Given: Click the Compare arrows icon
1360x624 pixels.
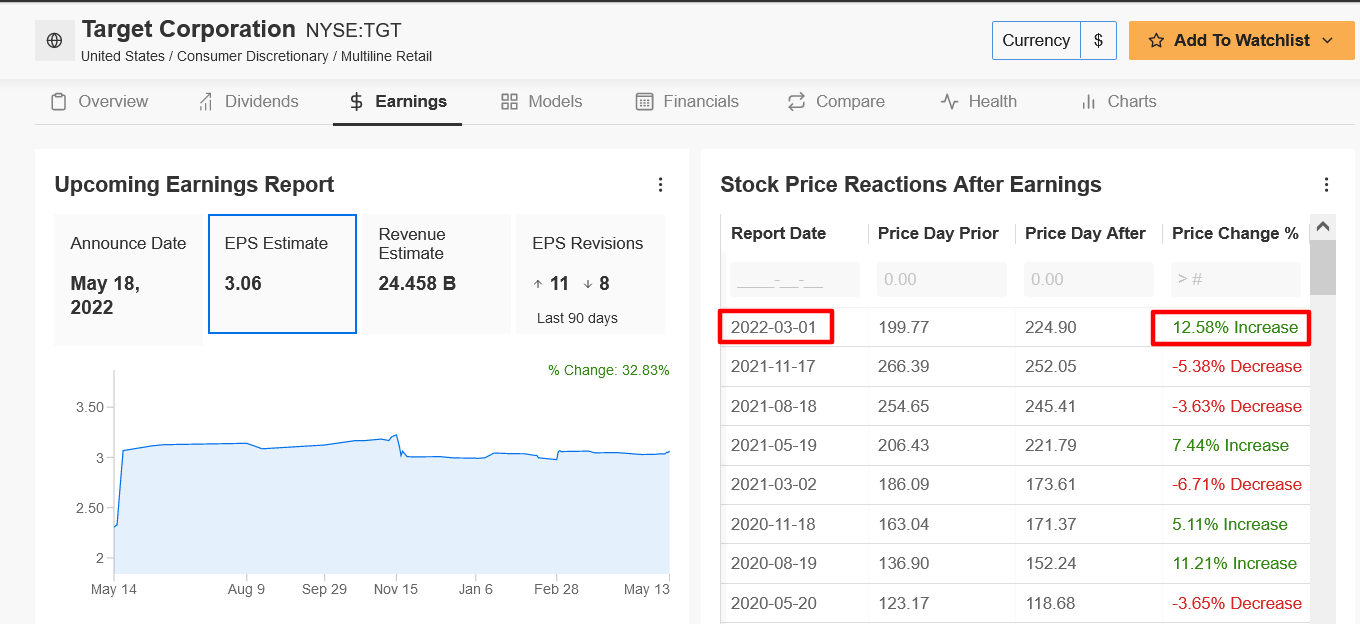Looking at the screenshot, I should 795,101.
